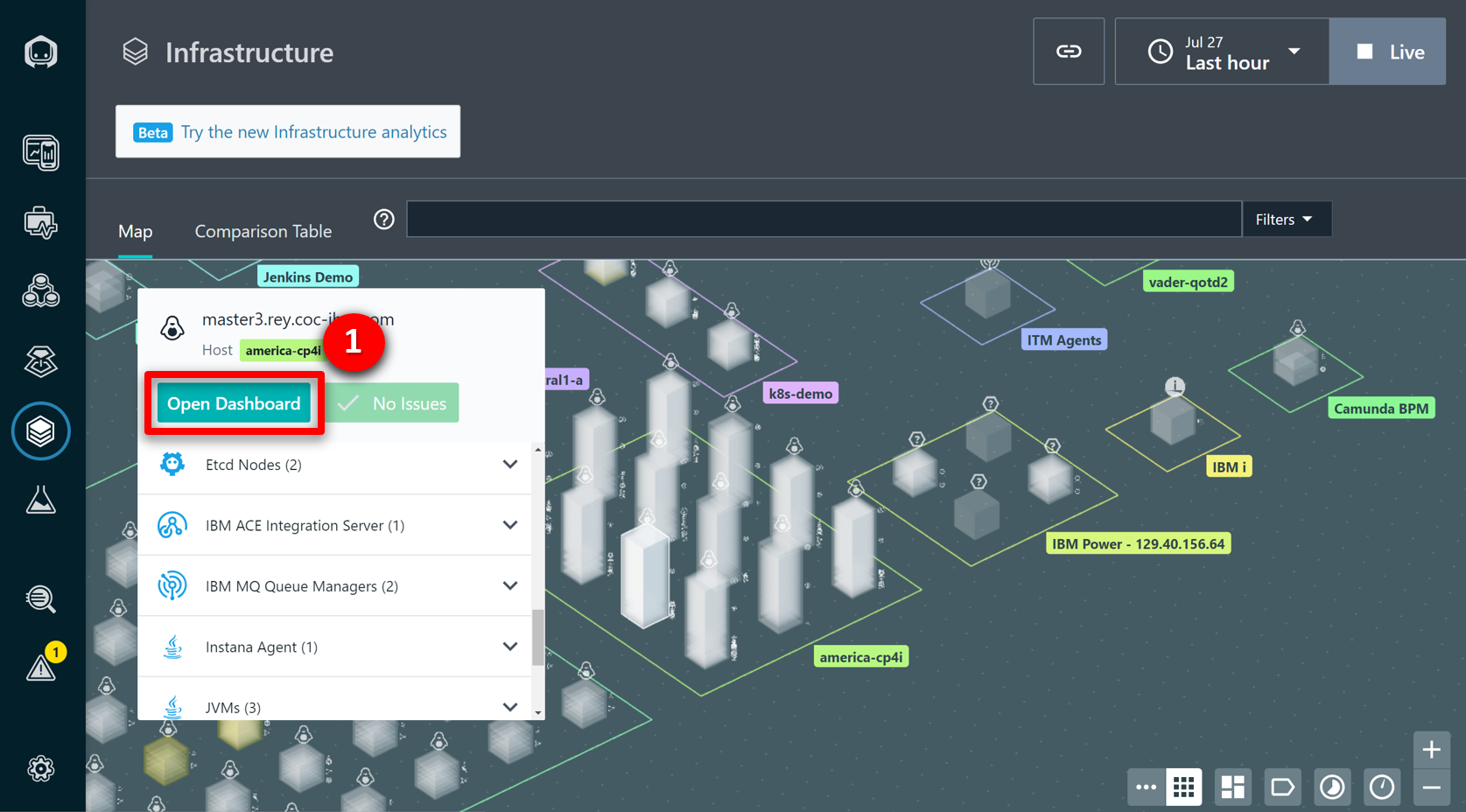This screenshot has width=1466, height=812.
Task: Open the websites monitoring sidebar icon
Action: pos(40,222)
